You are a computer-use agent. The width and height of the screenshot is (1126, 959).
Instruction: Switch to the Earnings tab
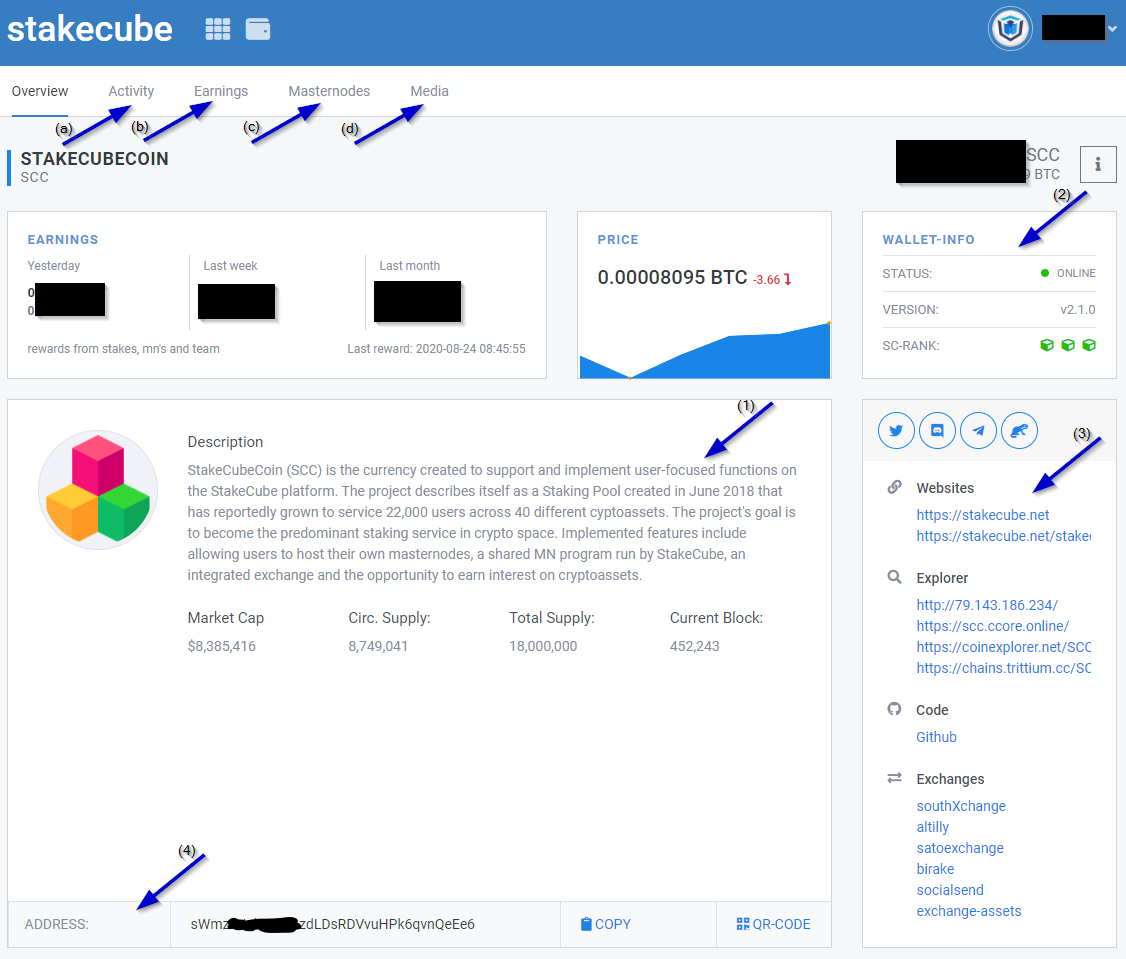(220, 91)
